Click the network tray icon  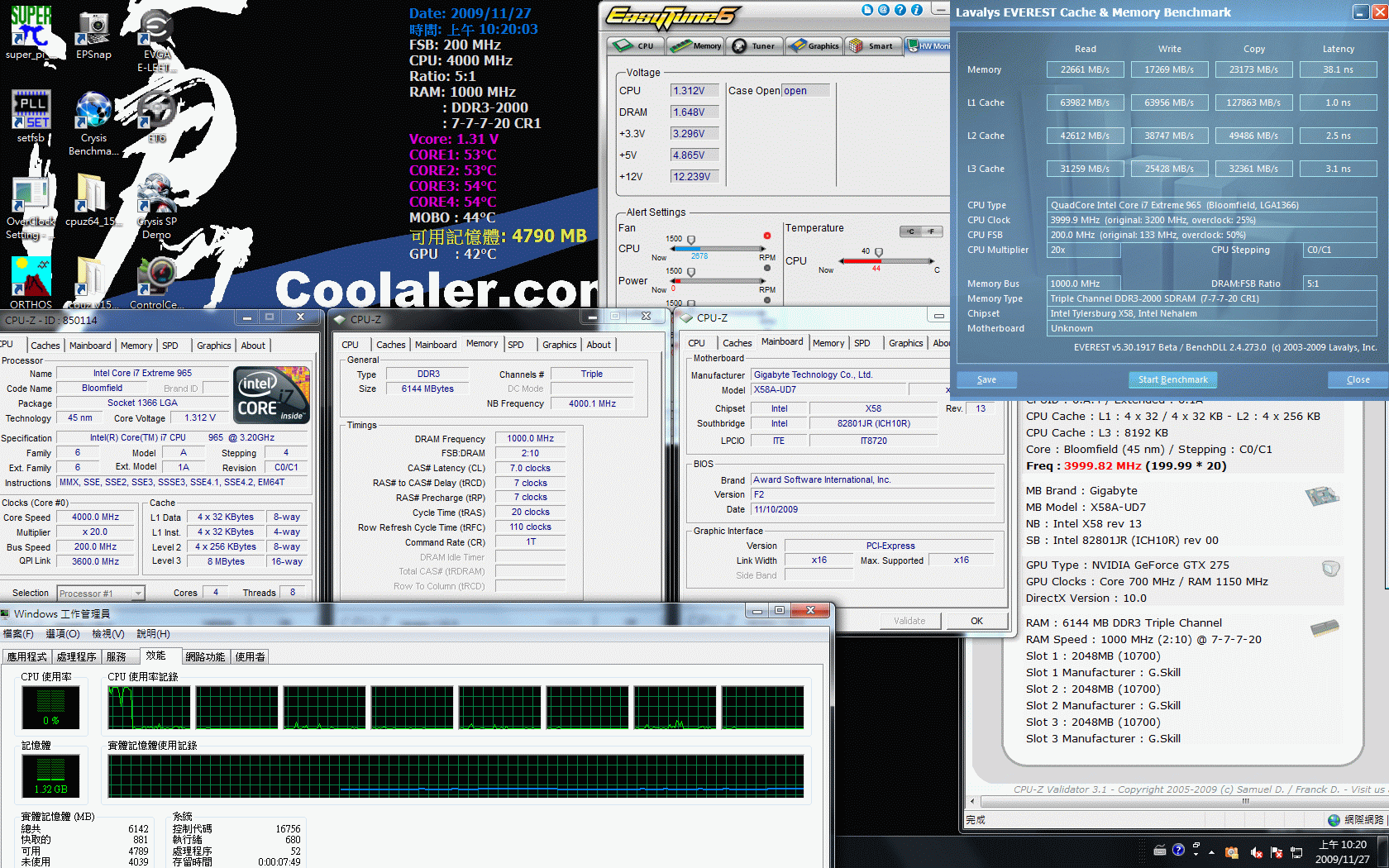[1296, 852]
